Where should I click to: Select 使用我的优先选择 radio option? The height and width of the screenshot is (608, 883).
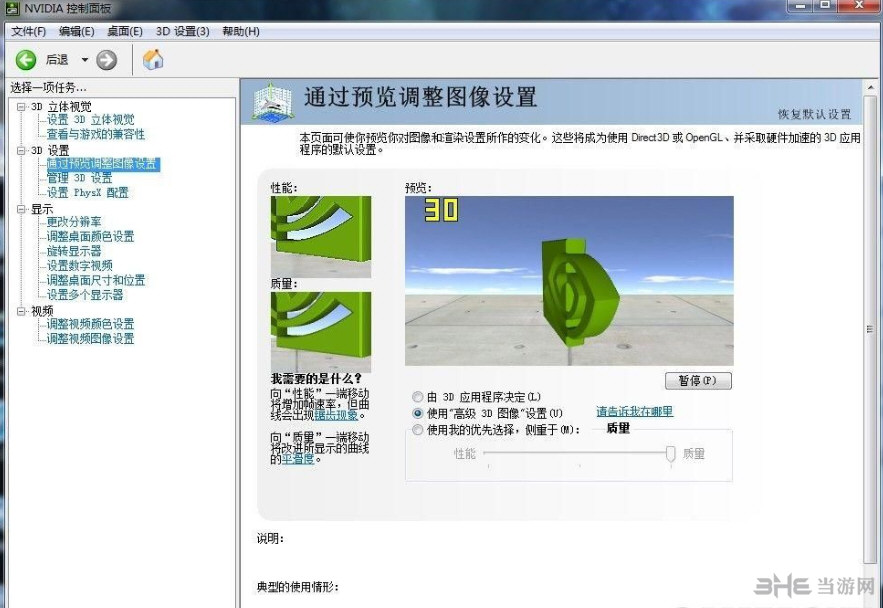pyautogui.click(x=417, y=430)
